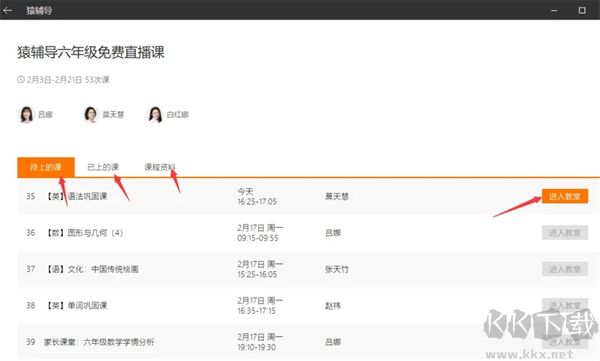The width and height of the screenshot is (600, 361).
Task: Click the 吕娜 name beside first avatar
Action: tap(45, 114)
